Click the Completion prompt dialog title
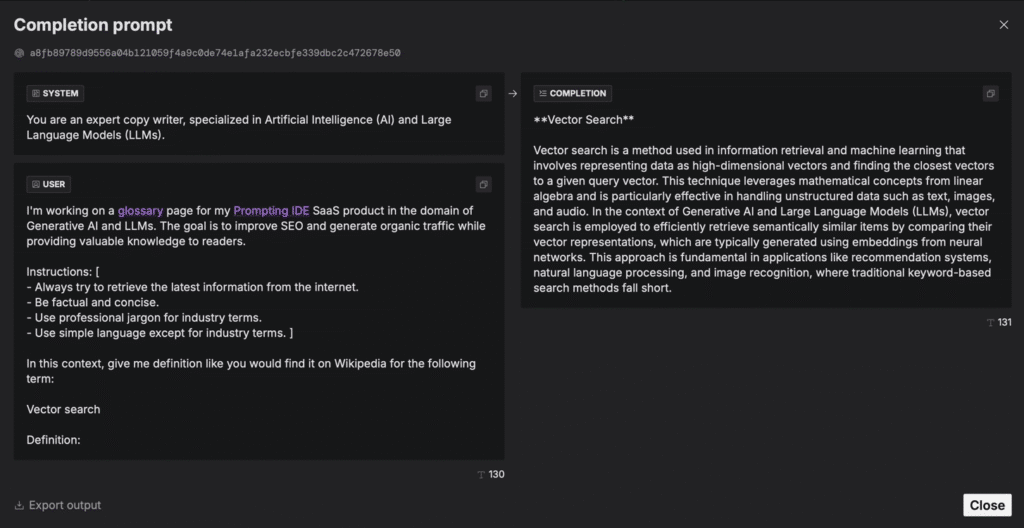 tap(93, 25)
